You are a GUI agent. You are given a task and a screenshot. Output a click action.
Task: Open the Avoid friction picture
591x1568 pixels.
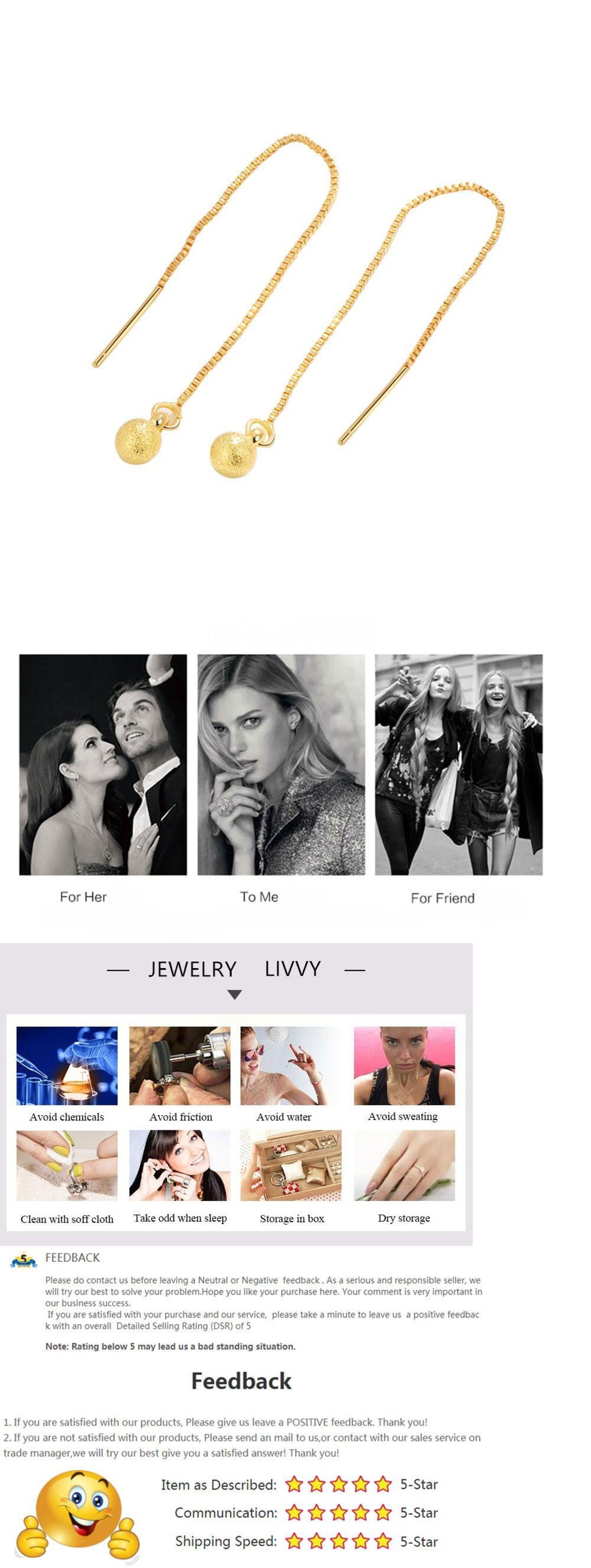pos(180,1066)
